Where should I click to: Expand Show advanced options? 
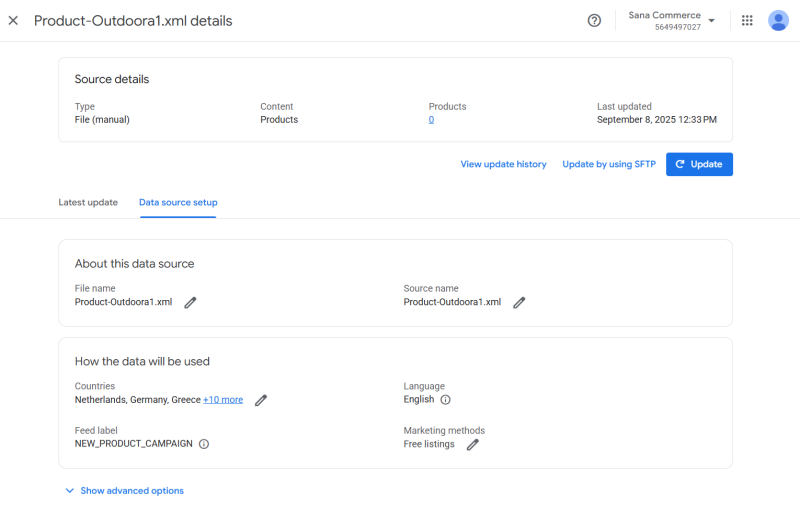(x=132, y=491)
